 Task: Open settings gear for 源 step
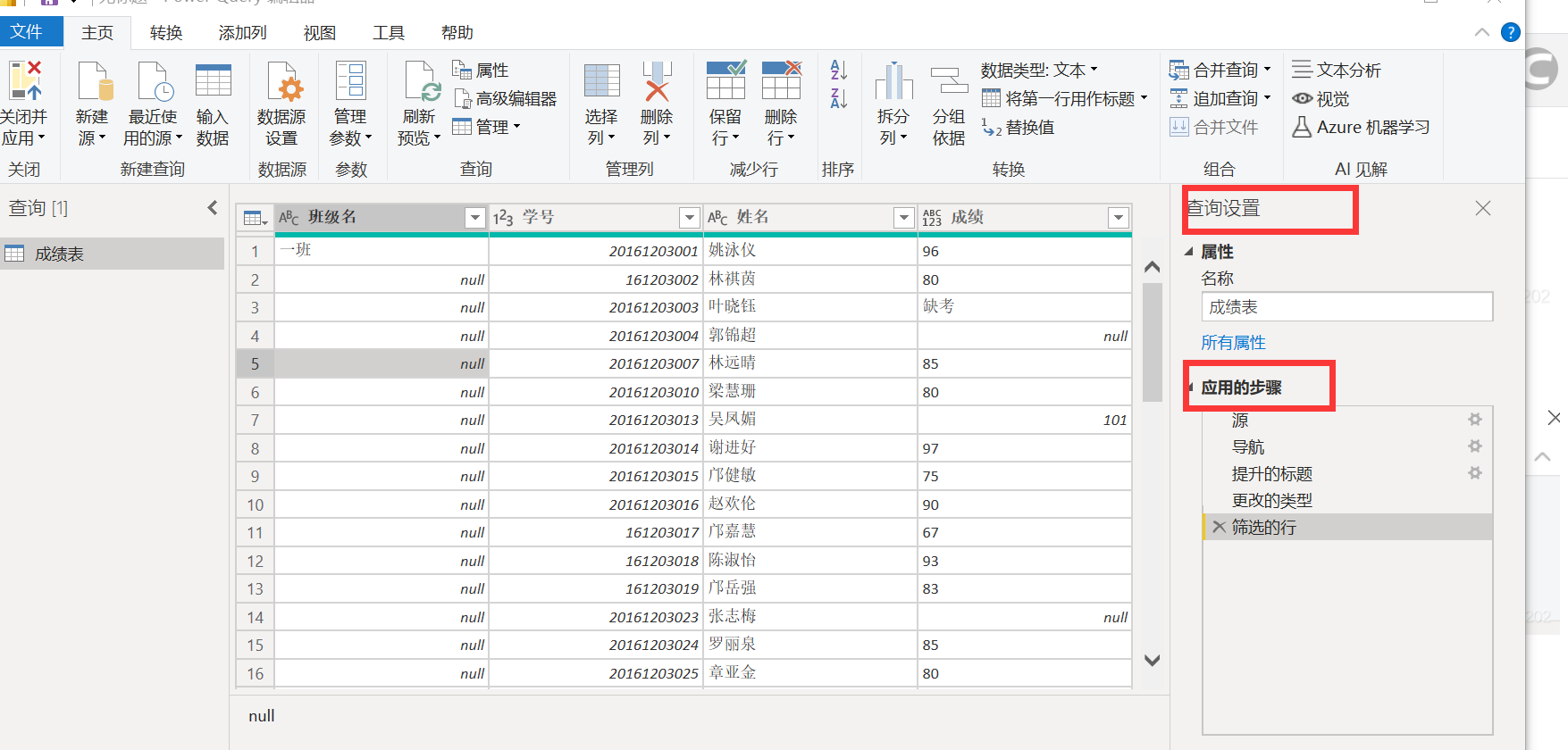1475,420
